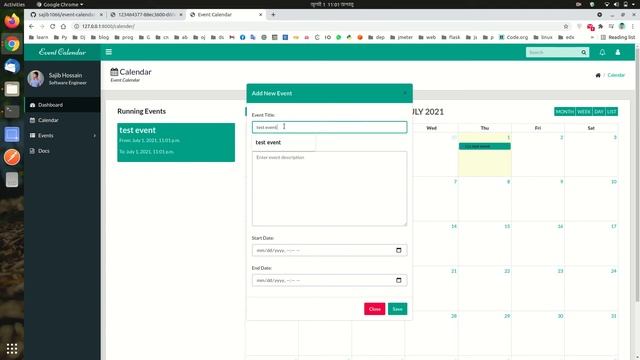Screen dimensions: 640x360
Task: Open the Activities overview
Action: (14, 4)
